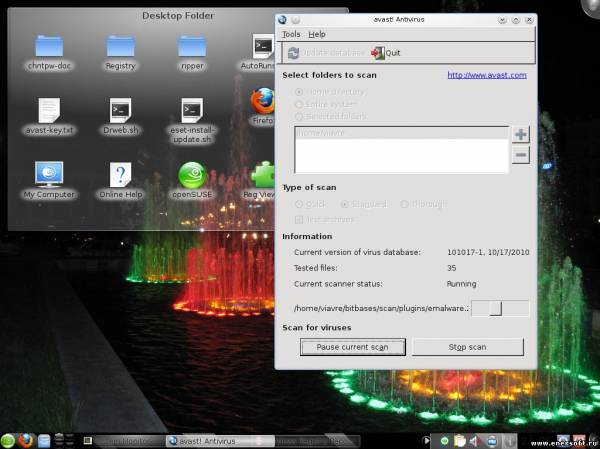
Task: Expand hidden tray icons arrow
Action: [426, 441]
